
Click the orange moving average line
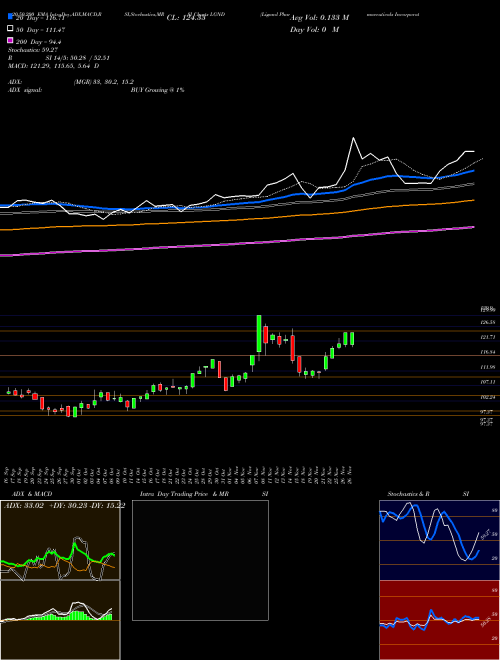click(237, 219)
